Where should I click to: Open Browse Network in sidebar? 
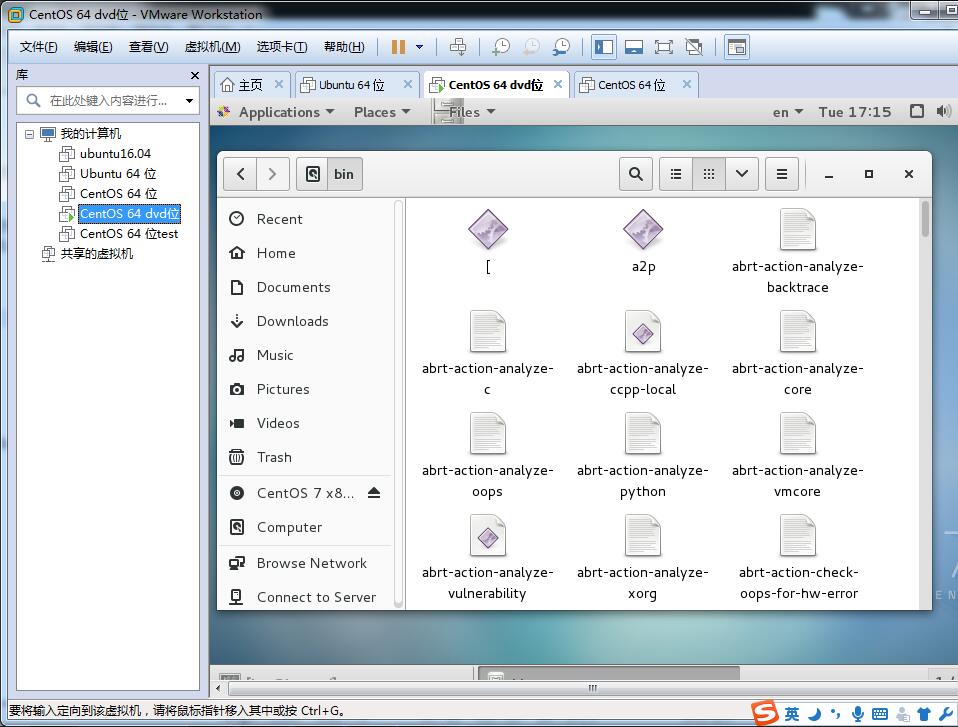pyautogui.click(x=305, y=563)
